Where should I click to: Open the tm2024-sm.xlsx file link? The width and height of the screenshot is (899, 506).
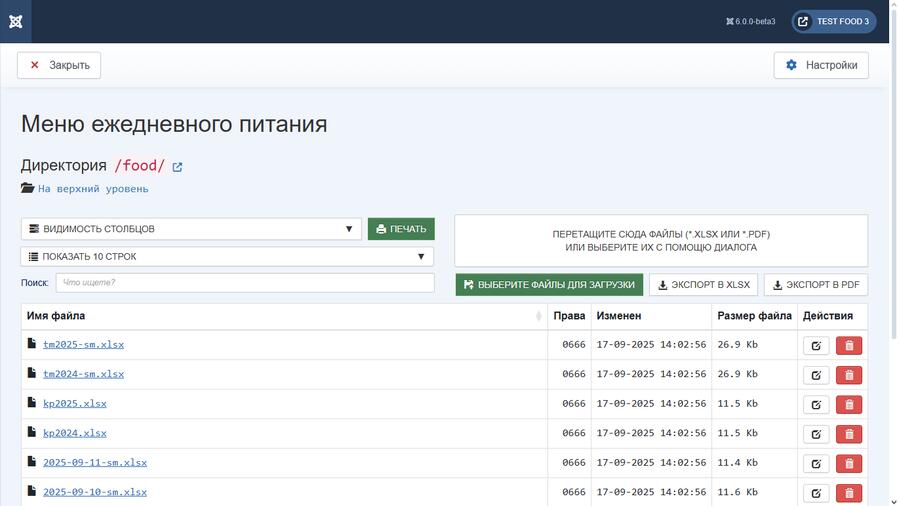click(84, 374)
